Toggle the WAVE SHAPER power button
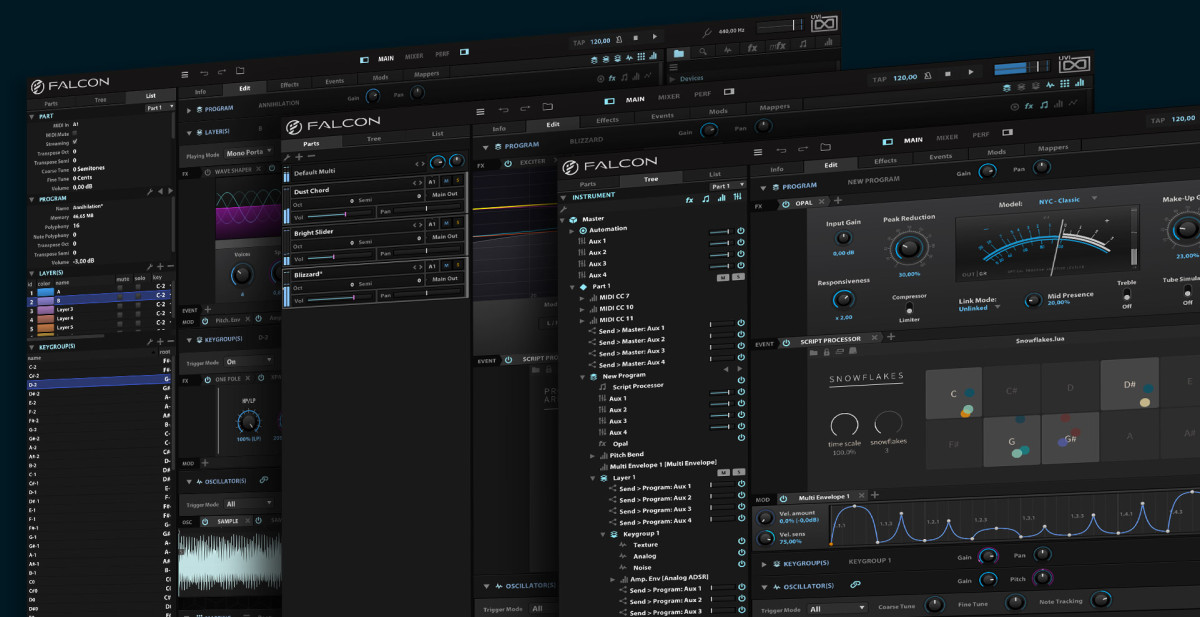The width and height of the screenshot is (1200, 617). tap(208, 172)
